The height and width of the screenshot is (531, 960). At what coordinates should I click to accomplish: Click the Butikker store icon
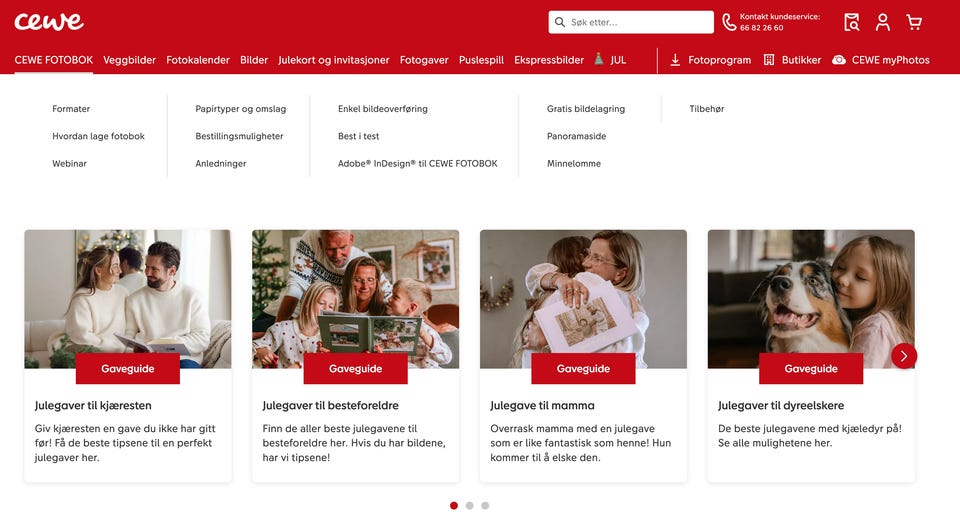769,60
